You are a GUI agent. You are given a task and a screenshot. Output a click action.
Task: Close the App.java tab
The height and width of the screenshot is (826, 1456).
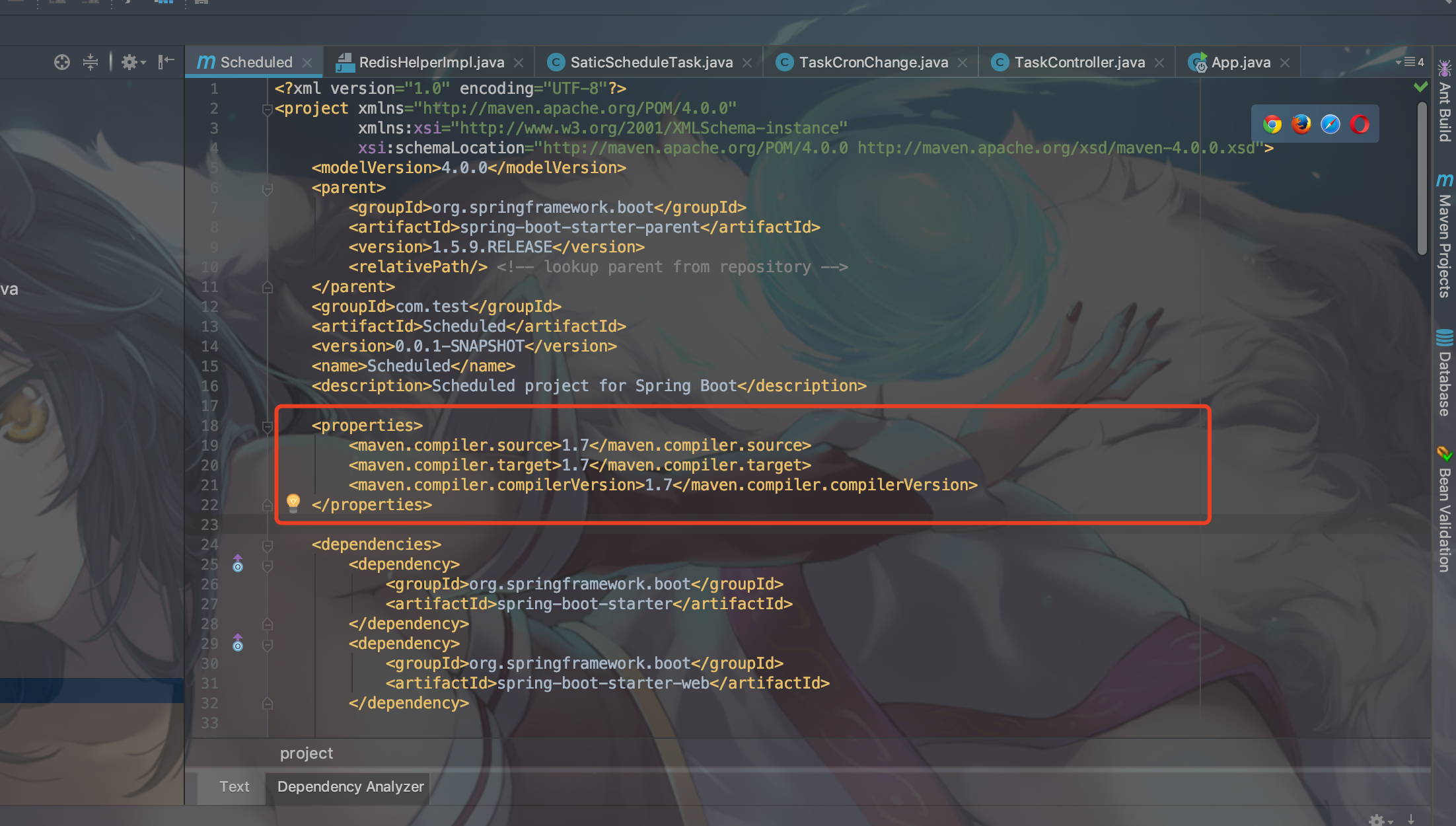click(1285, 63)
